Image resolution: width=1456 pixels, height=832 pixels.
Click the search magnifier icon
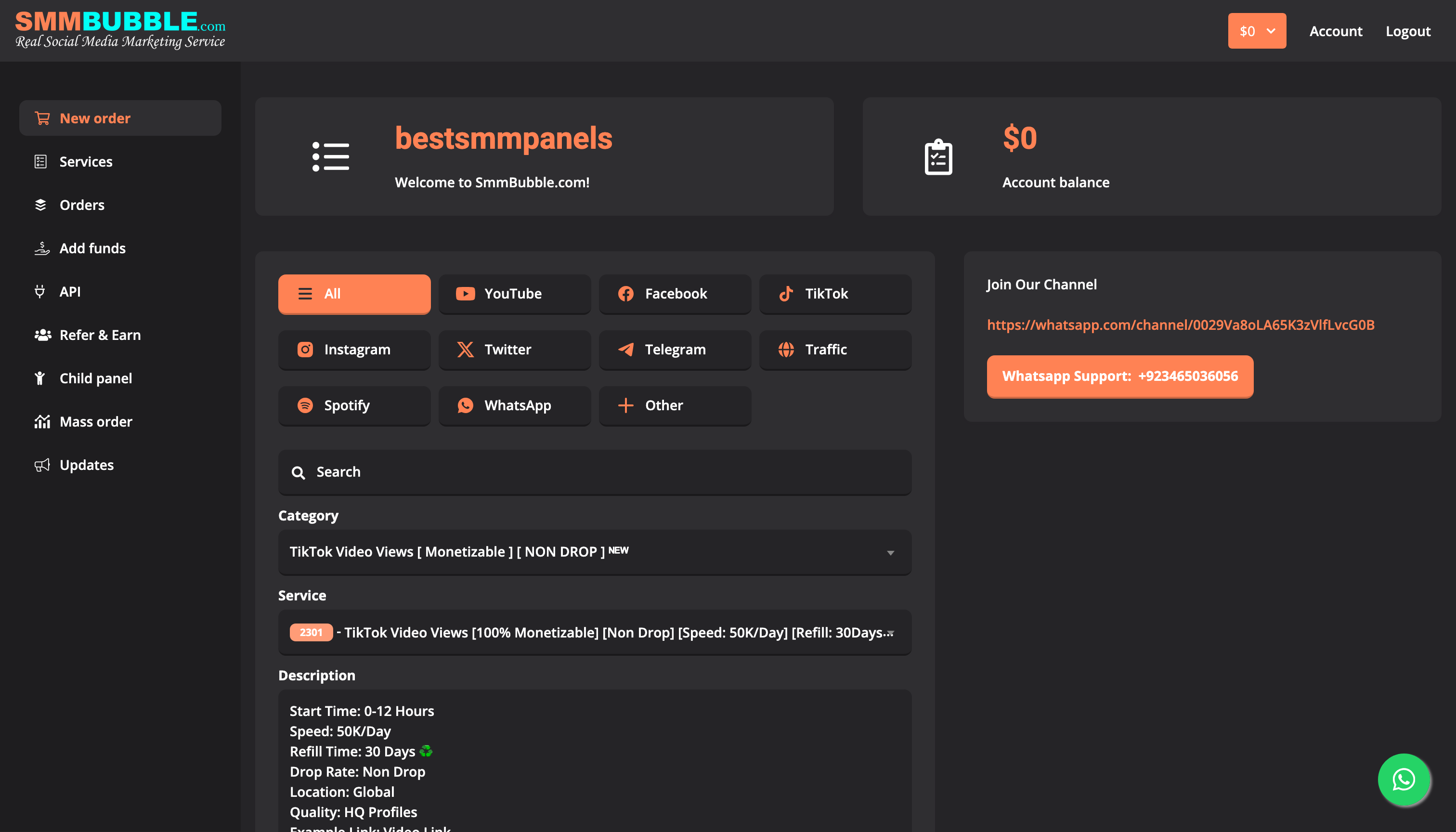point(298,472)
